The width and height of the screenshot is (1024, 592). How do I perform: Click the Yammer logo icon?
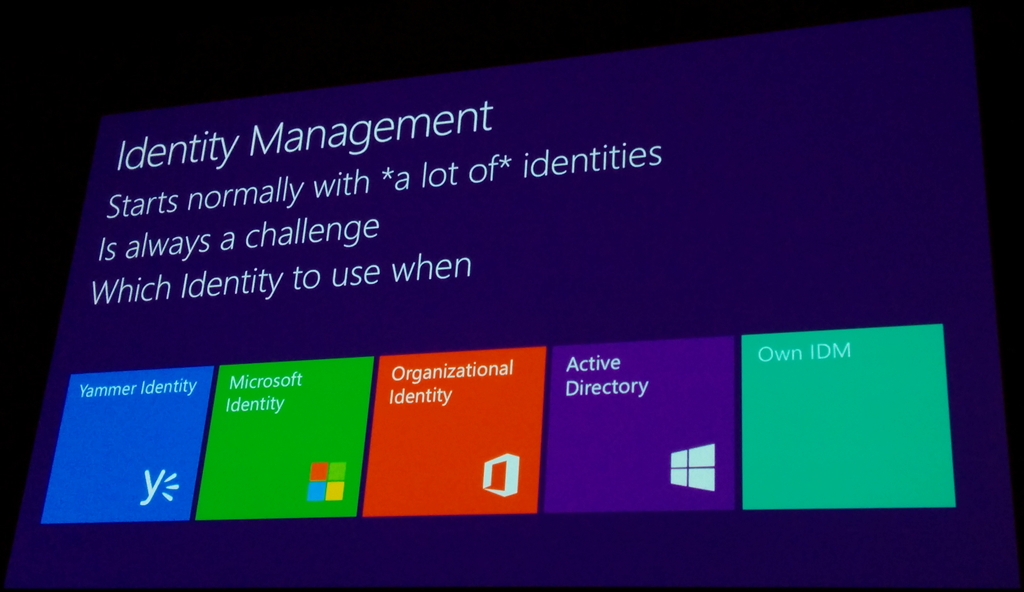point(159,487)
